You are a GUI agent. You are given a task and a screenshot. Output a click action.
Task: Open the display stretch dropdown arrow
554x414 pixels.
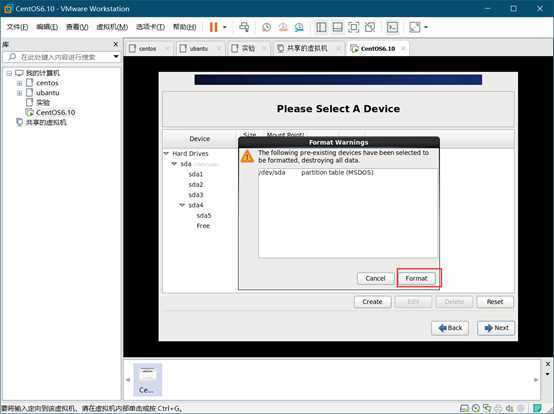coord(426,27)
